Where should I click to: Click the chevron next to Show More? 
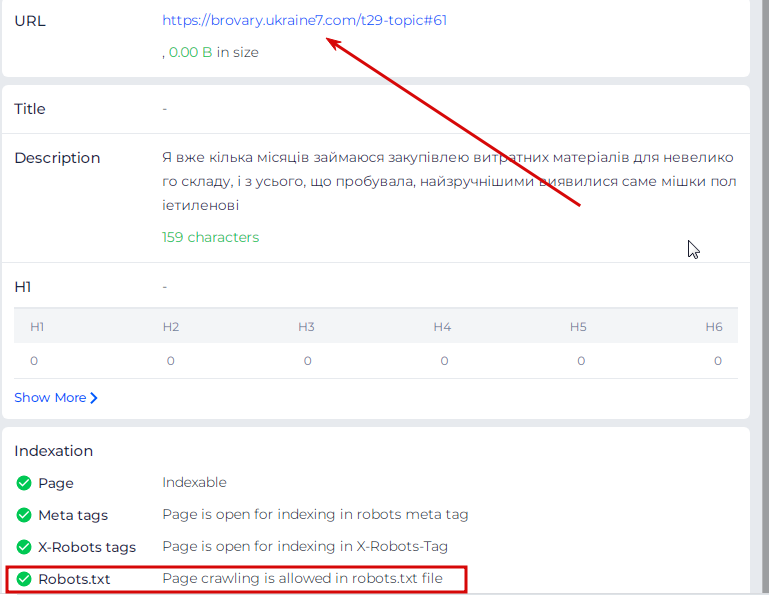[x=94, y=398]
